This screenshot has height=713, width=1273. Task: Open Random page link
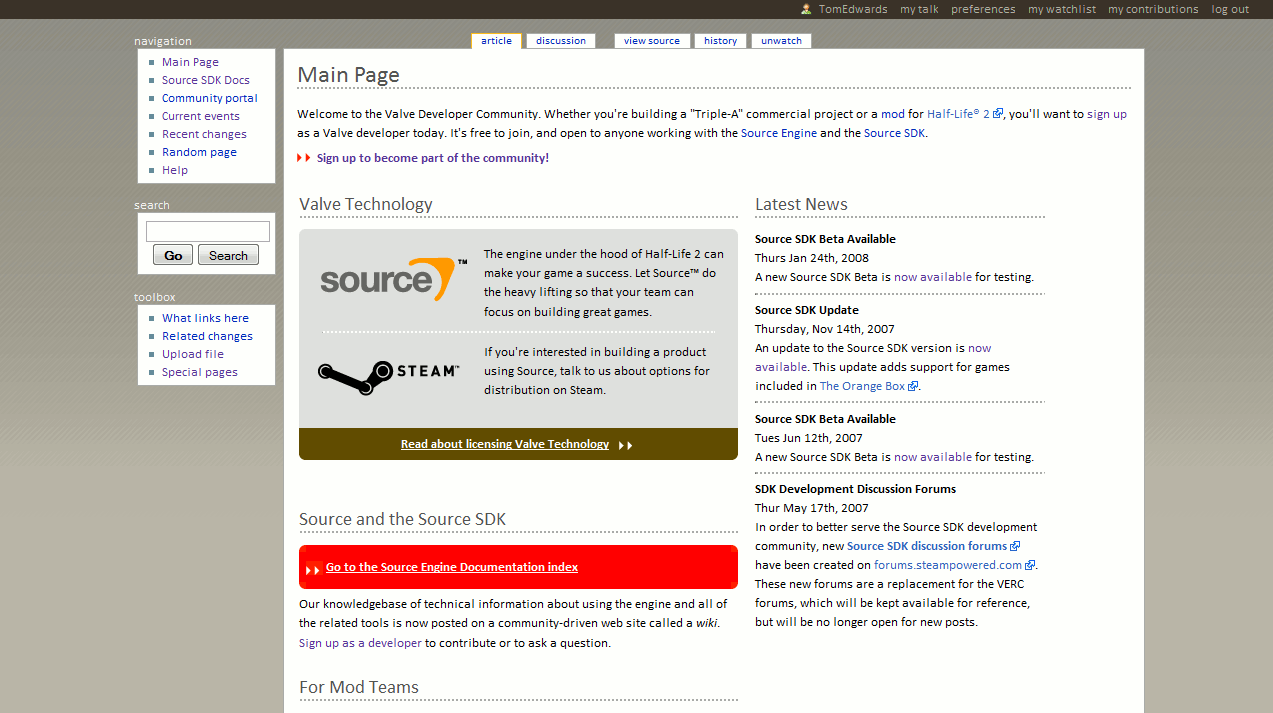click(x=199, y=152)
